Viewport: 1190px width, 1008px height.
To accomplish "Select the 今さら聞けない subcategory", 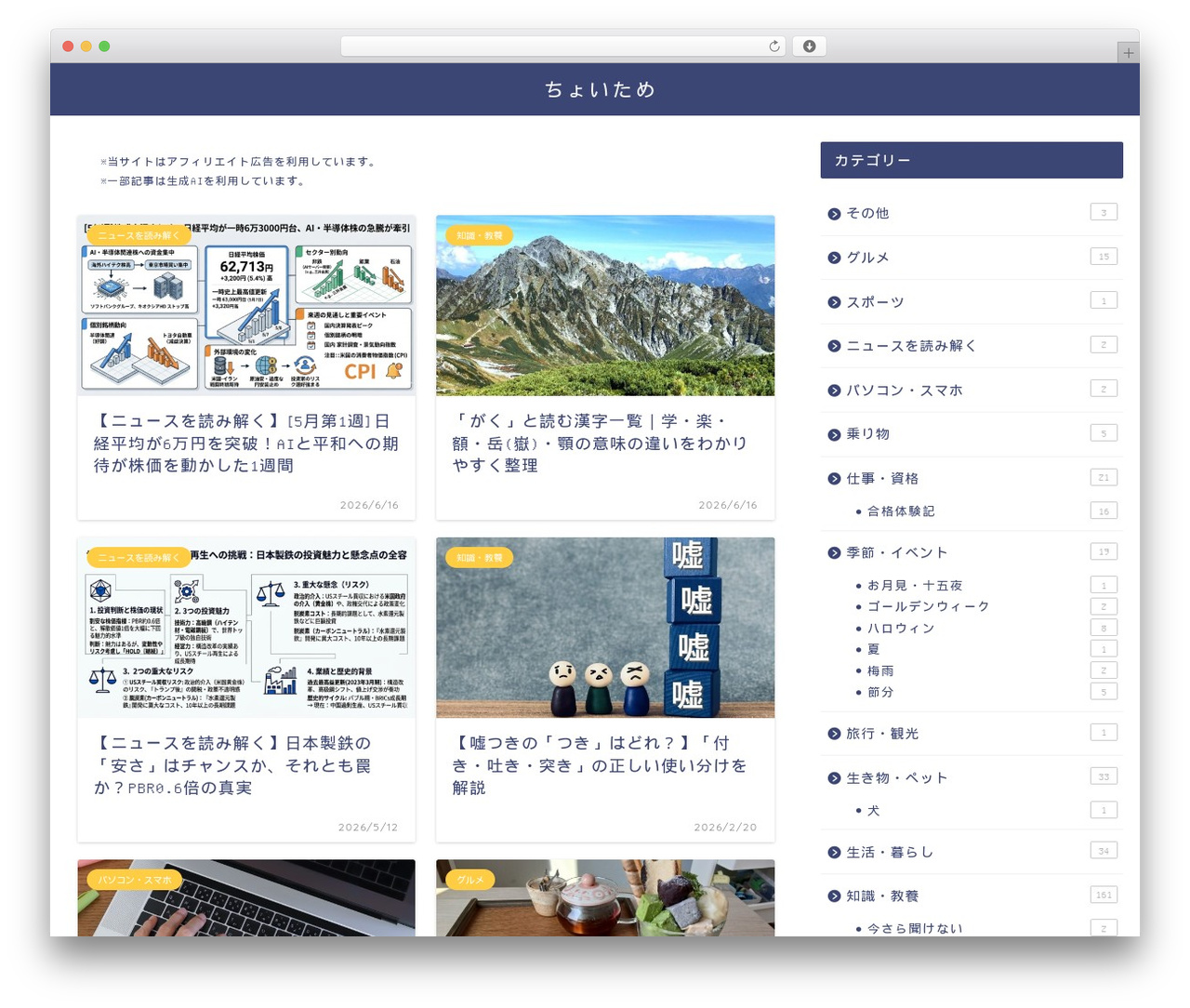I will pyautogui.click(x=915, y=928).
